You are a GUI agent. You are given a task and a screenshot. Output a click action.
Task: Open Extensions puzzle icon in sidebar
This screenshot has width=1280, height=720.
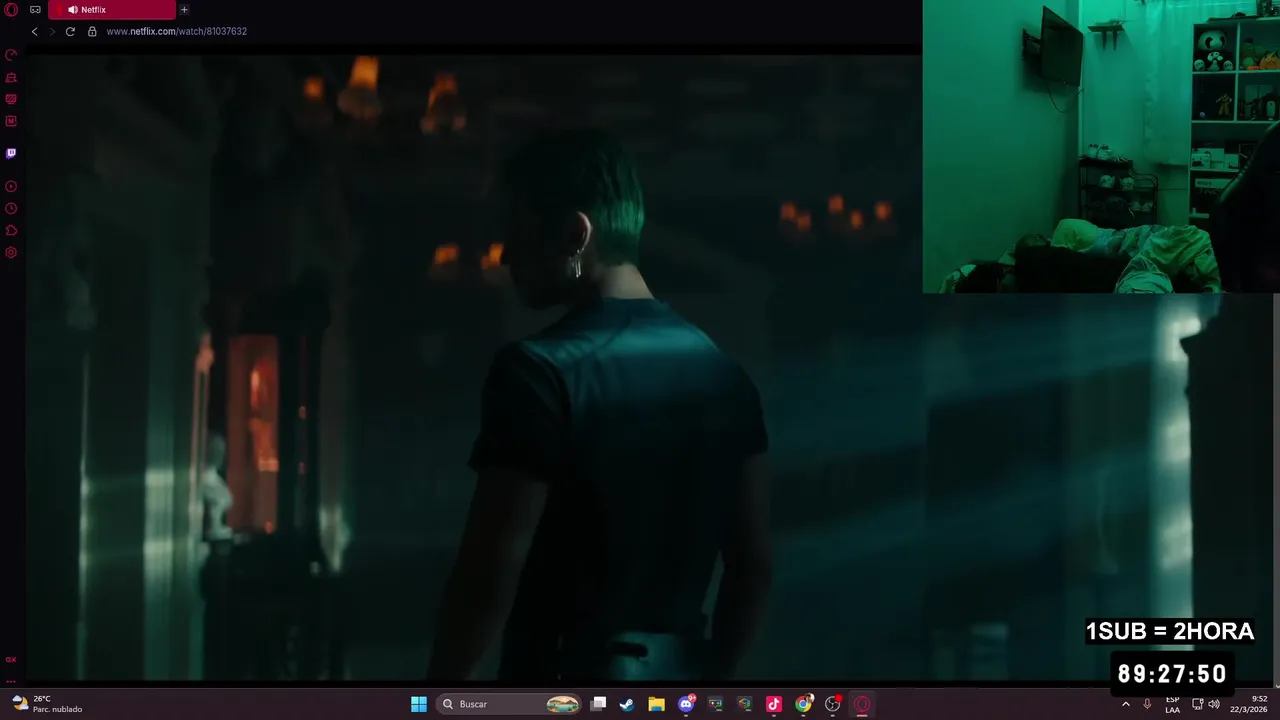point(11,230)
